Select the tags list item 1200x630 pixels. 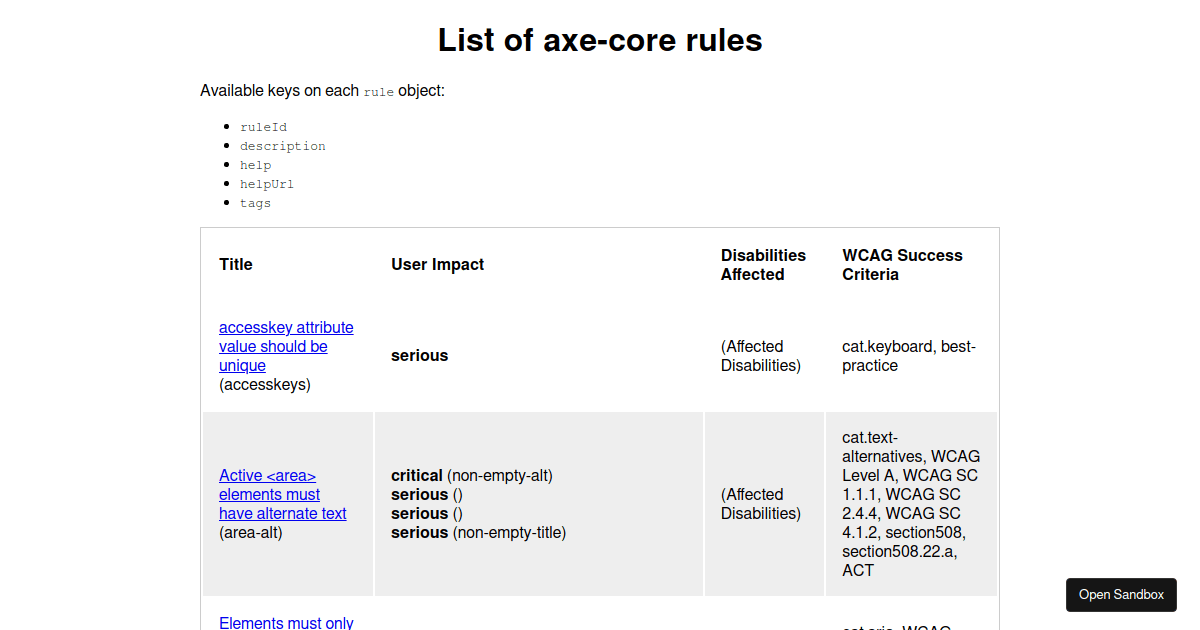(x=255, y=203)
